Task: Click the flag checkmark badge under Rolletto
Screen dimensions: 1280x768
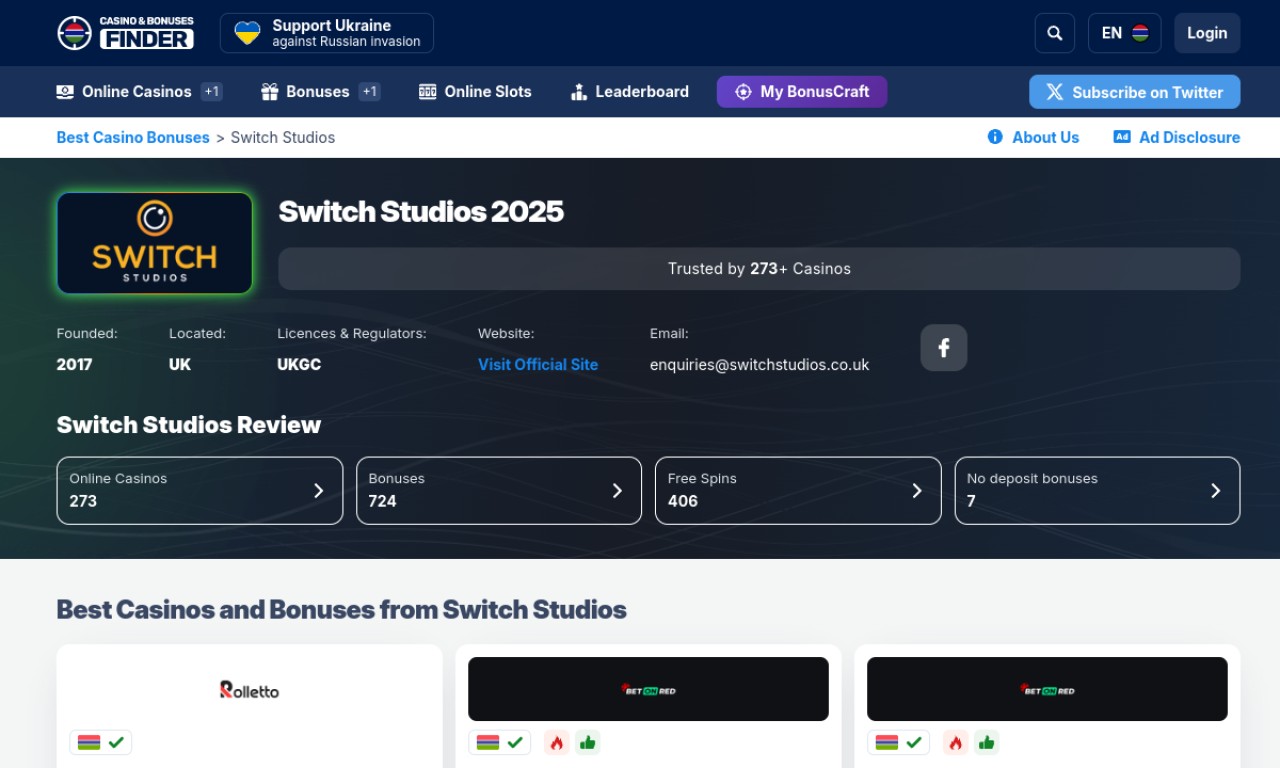Action: point(101,742)
